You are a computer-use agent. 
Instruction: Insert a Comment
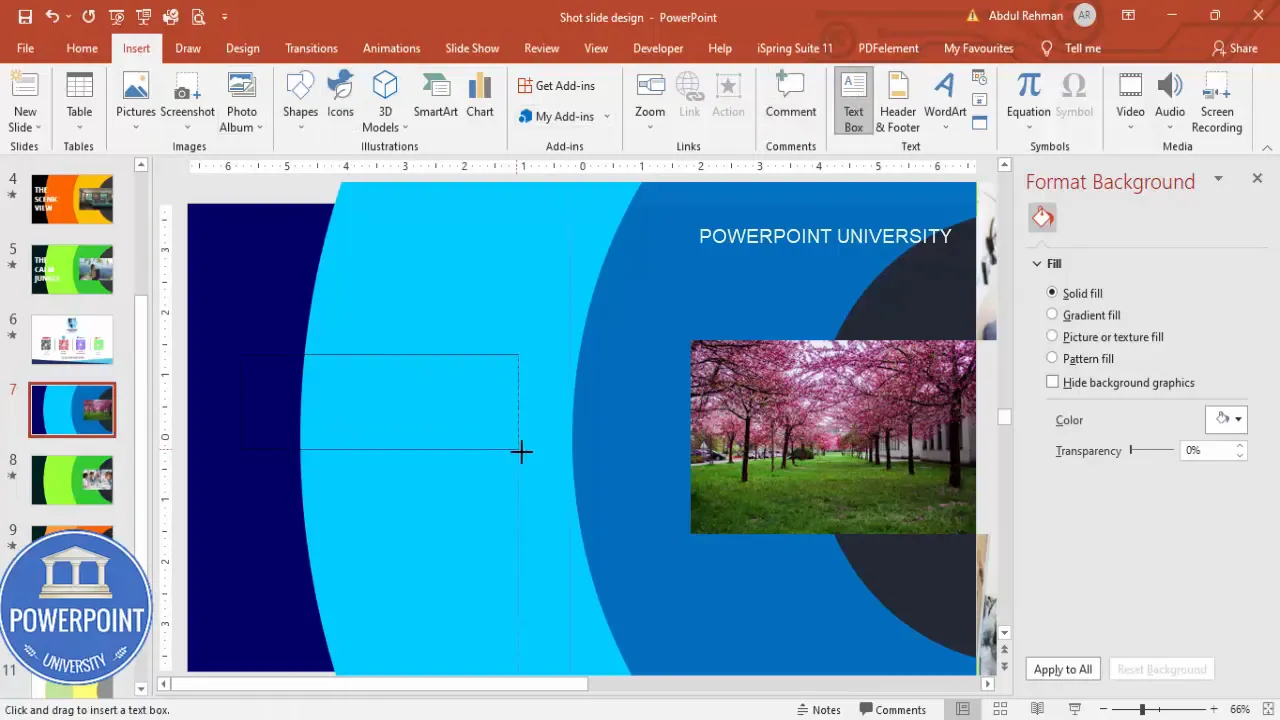click(791, 95)
